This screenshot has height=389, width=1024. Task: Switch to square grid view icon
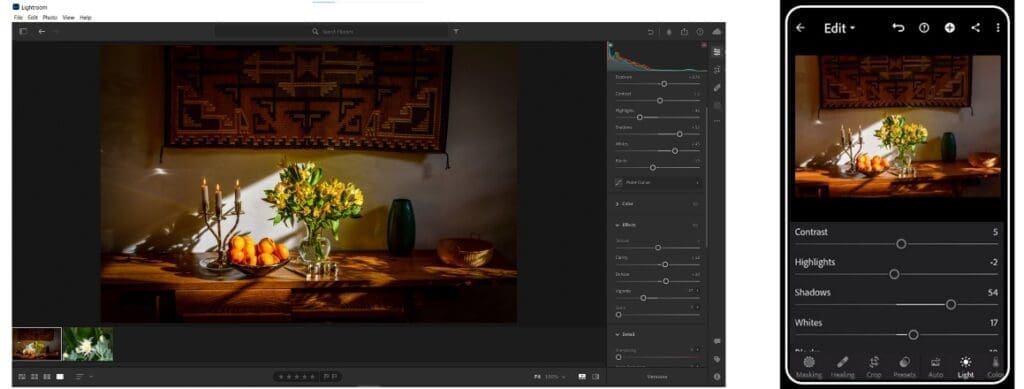(x=34, y=377)
